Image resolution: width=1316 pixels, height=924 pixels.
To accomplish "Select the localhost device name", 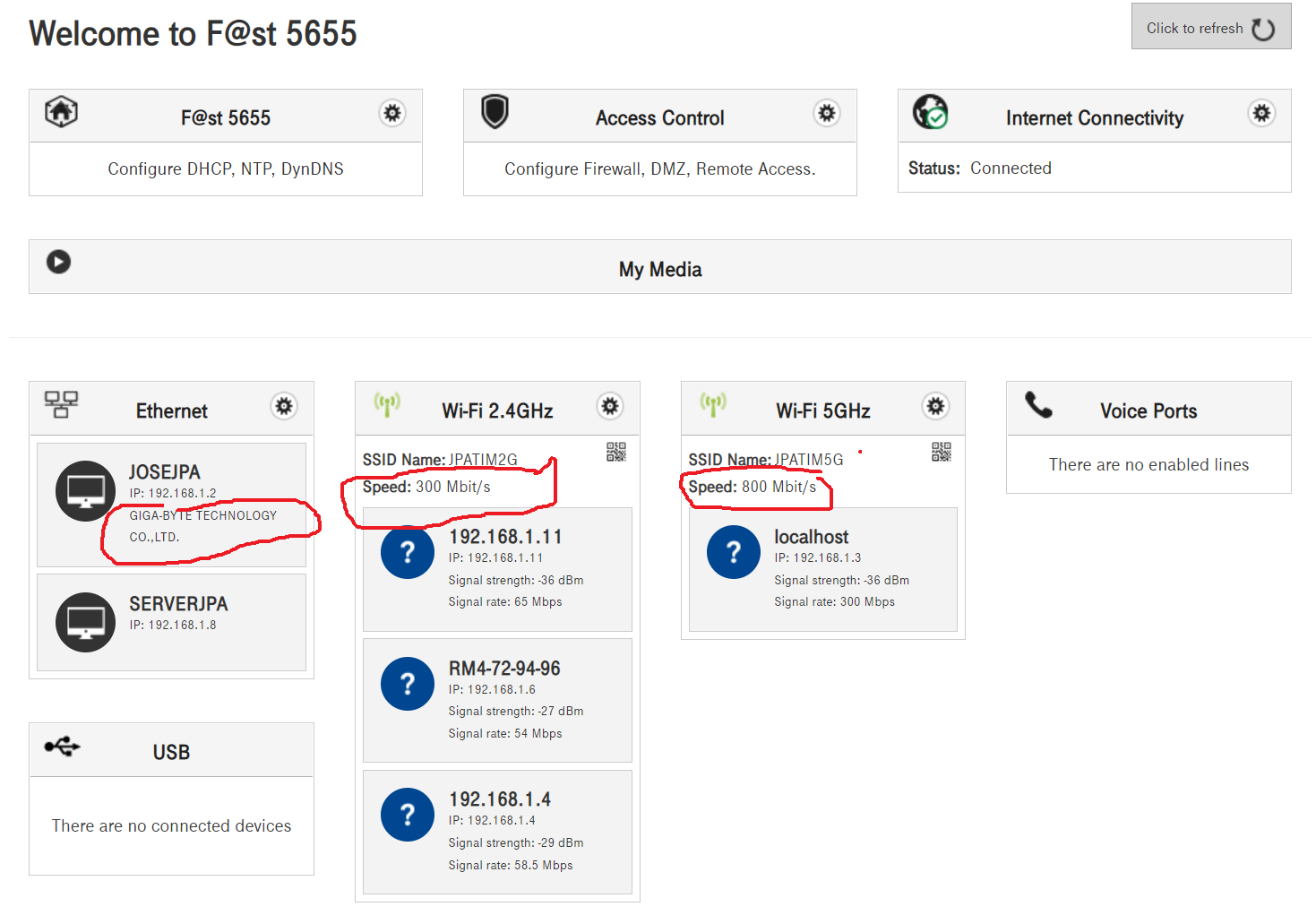I will (x=811, y=537).
